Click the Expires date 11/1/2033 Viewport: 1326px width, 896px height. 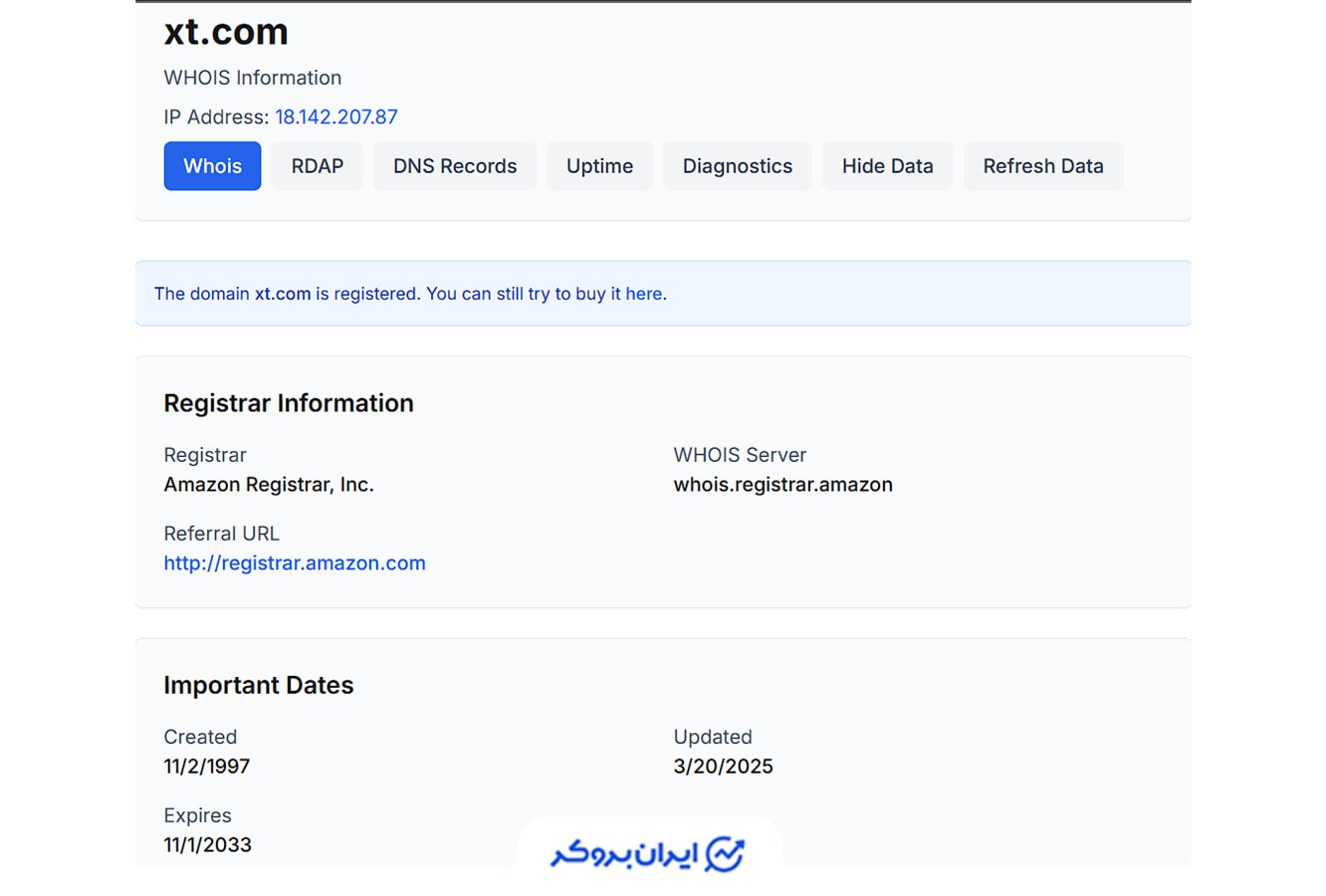pyautogui.click(x=207, y=845)
